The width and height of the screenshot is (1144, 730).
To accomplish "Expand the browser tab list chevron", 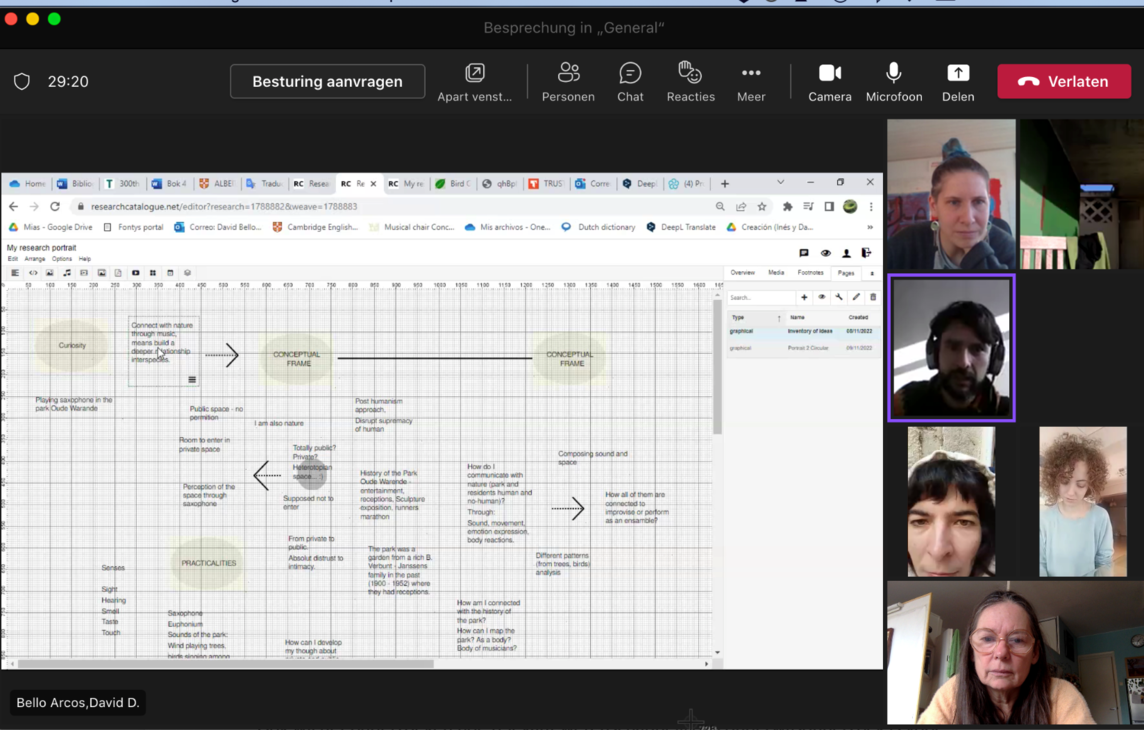I will pos(780,183).
